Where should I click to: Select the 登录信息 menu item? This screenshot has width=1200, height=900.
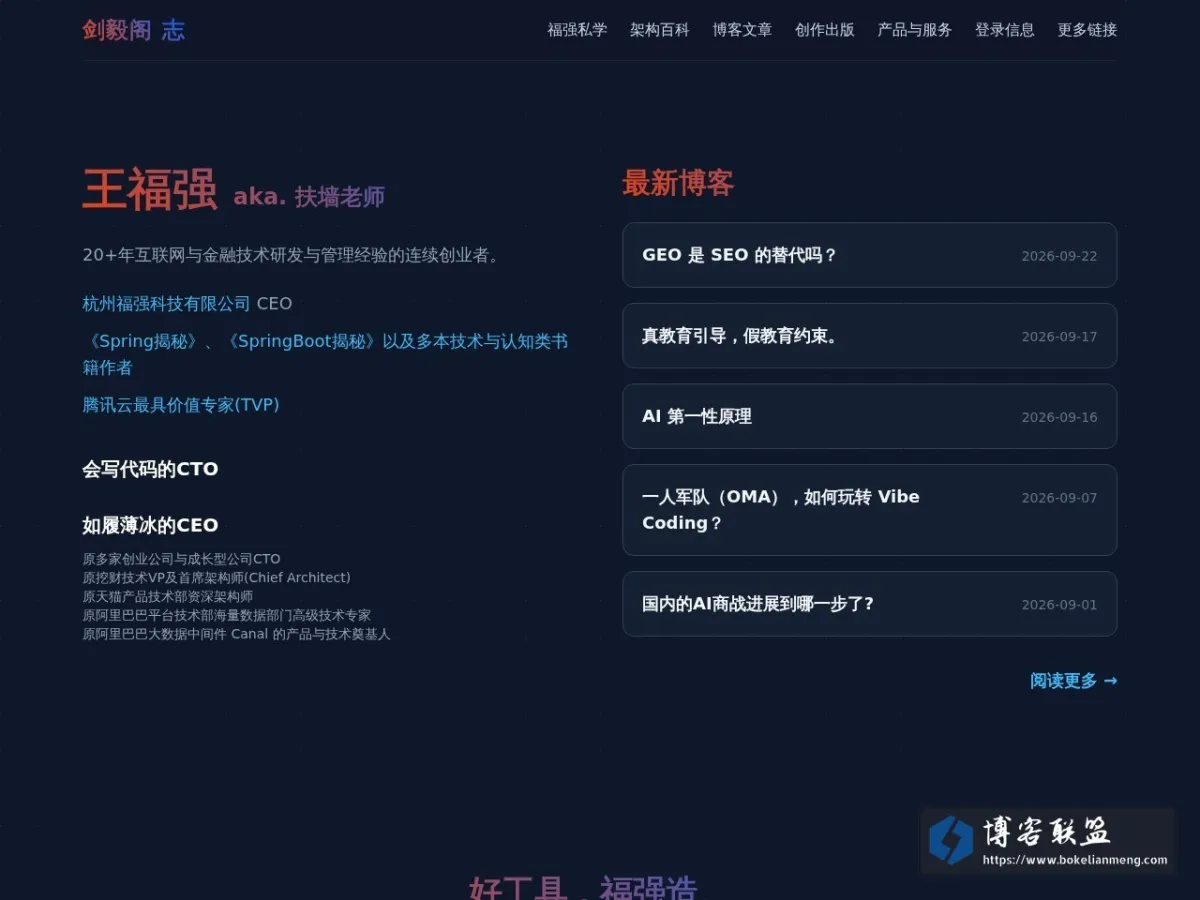click(x=1005, y=30)
